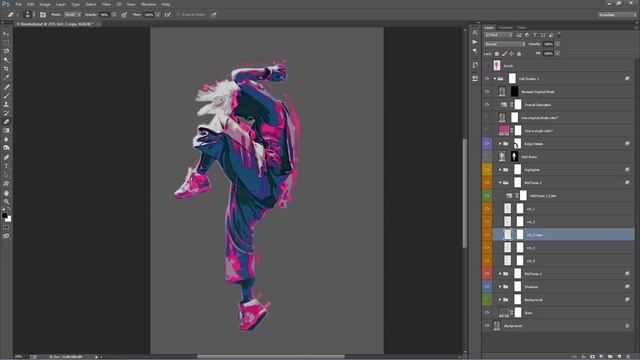Screen dimensions: 640x360
Task: Select the Lasso tool
Action: coord(6,51)
